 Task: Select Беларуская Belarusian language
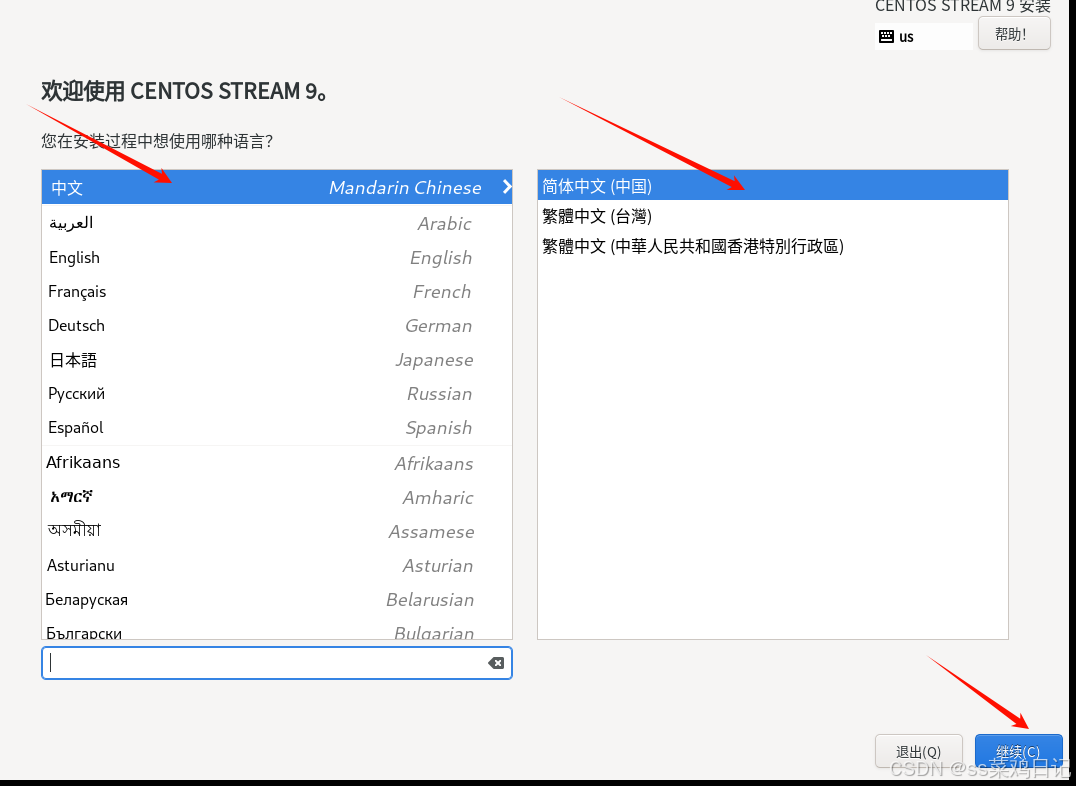tap(277, 599)
